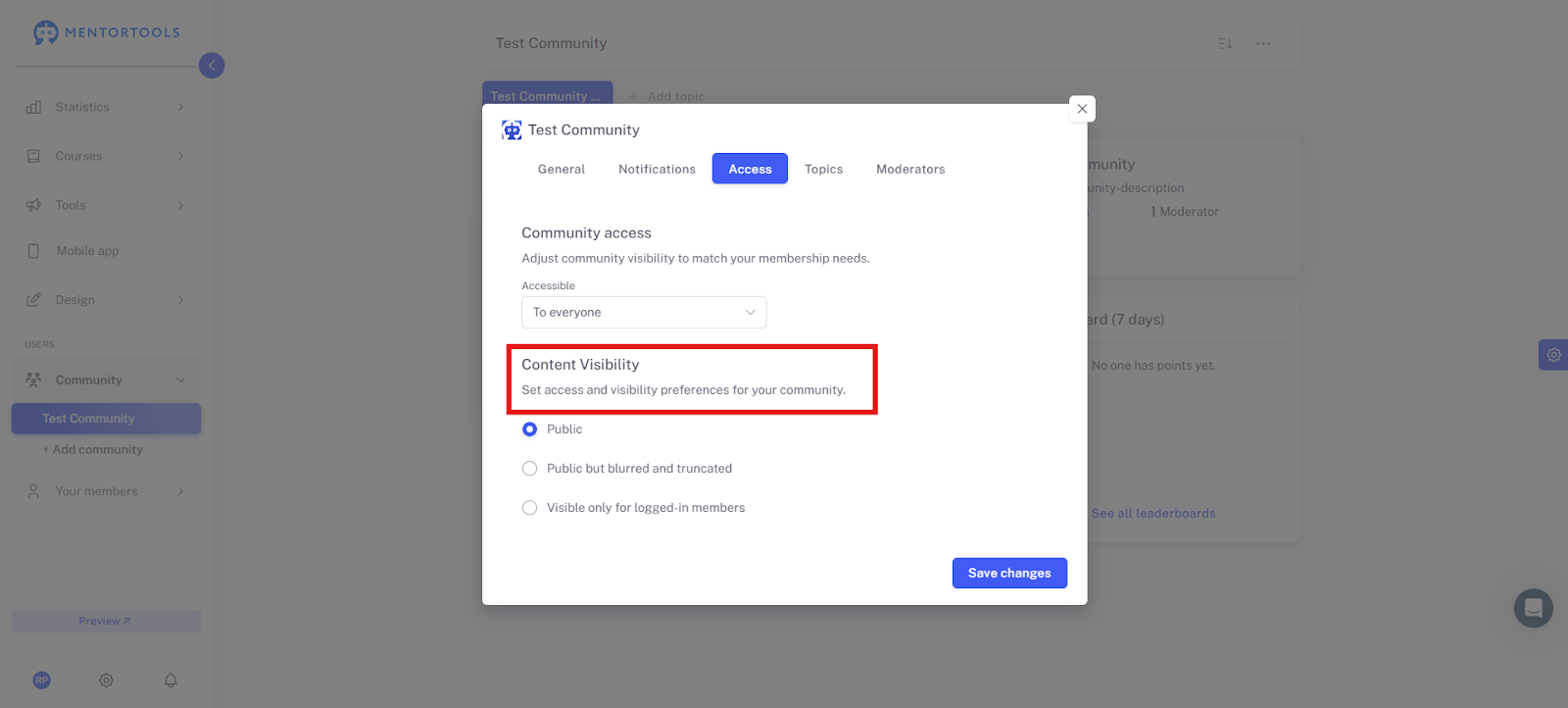Open the Accessible 'To everyone' dropdown
Screen dimensions: 1568x708
point(644,312)
